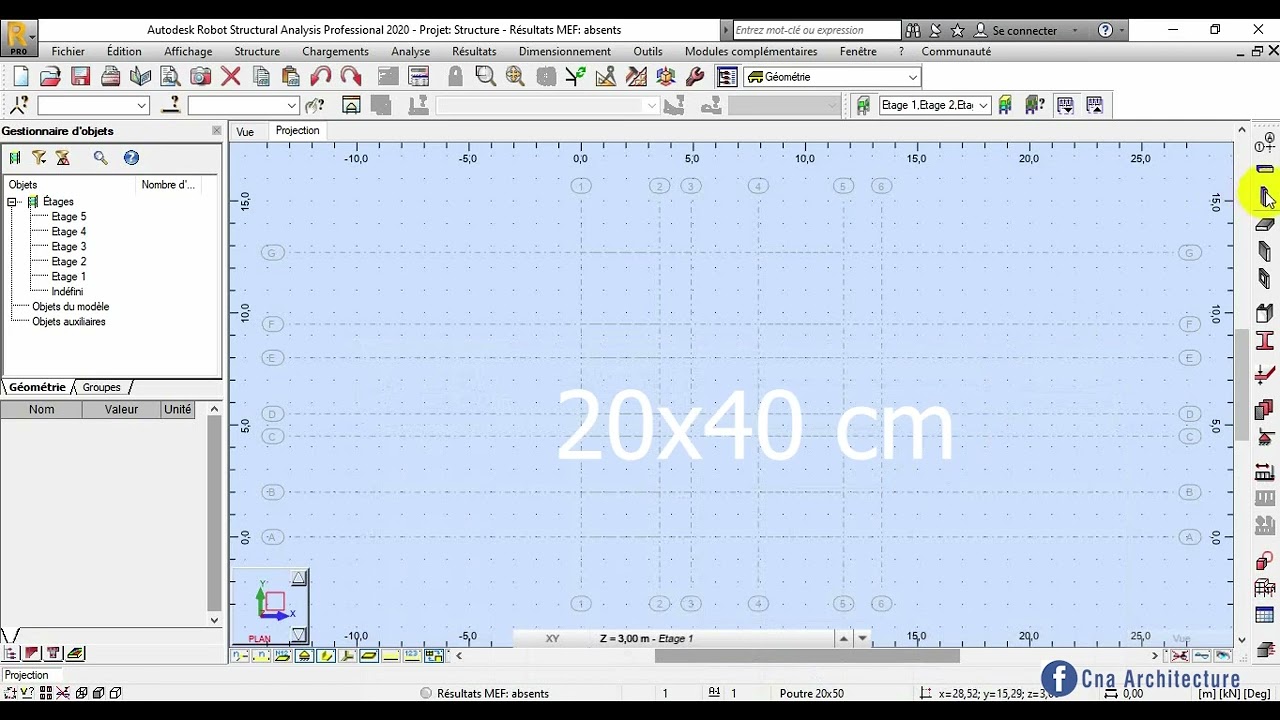The height and width of the screenshot is (720, 1280).
Task: Open node selection with the query icon
Action: 19,105
